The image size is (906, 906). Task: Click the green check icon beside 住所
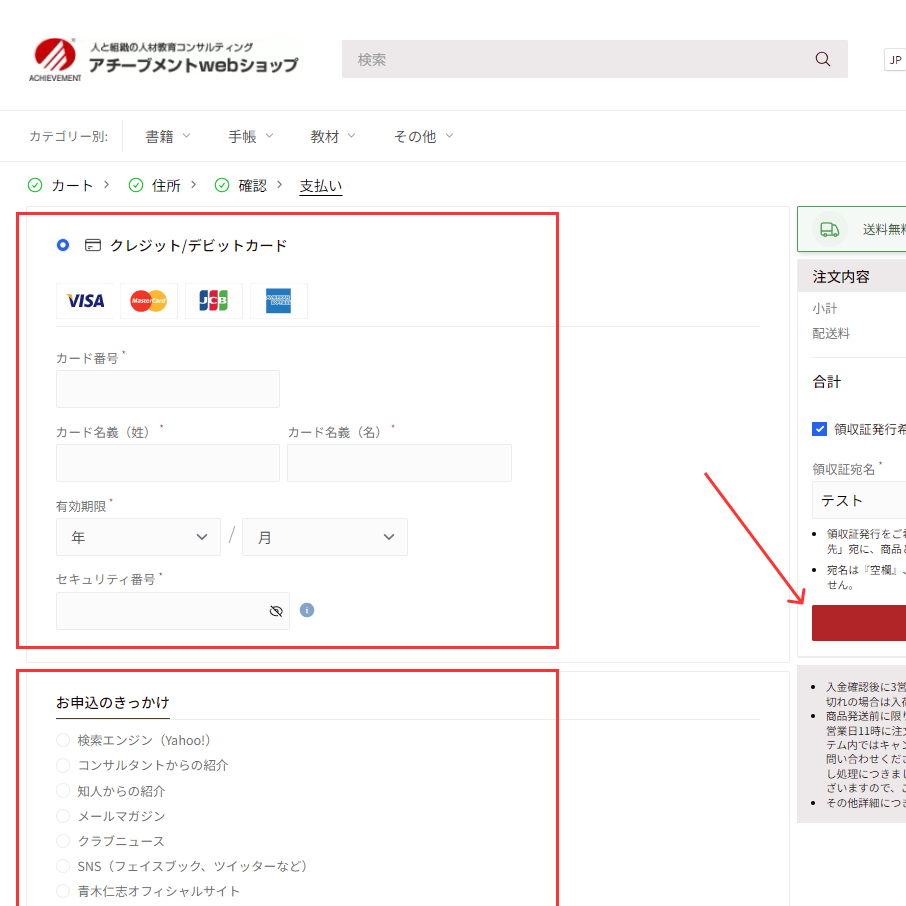pos(136,185)
